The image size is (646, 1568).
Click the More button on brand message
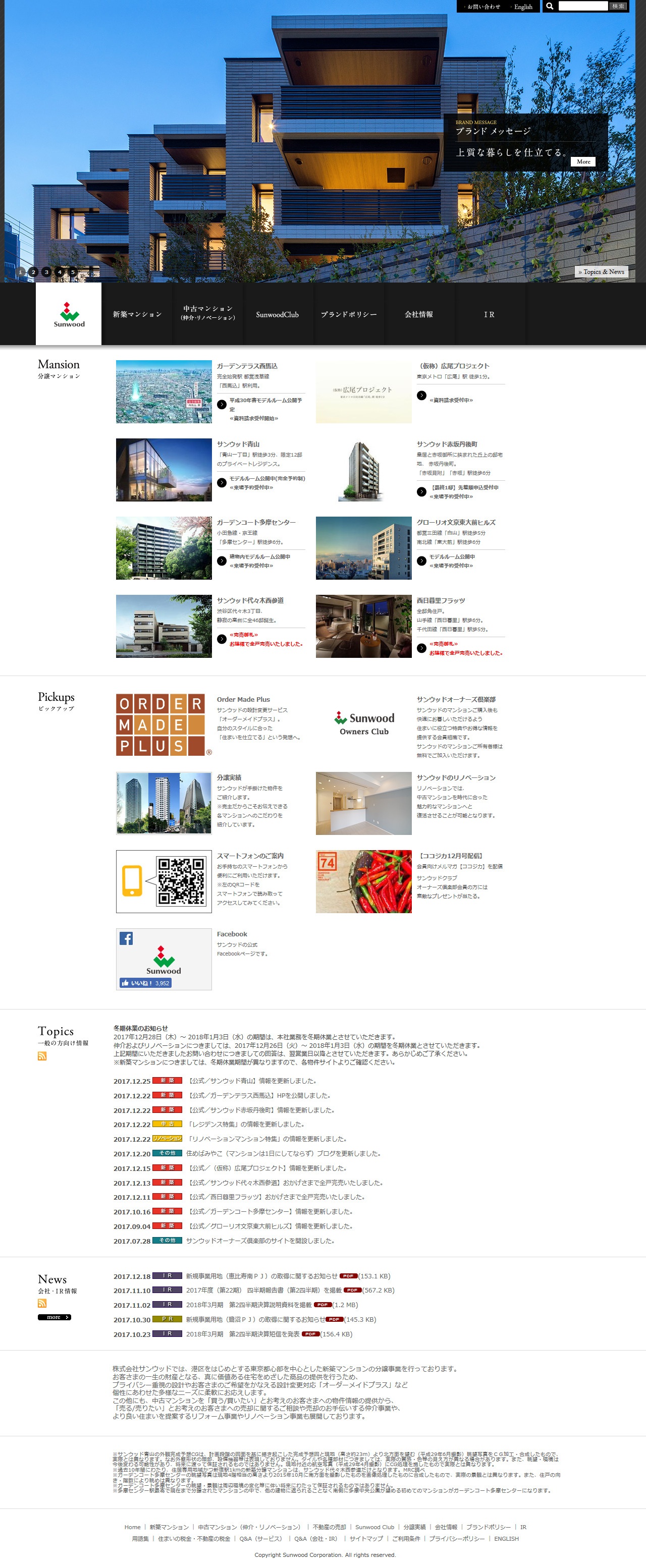click(583, 161)
